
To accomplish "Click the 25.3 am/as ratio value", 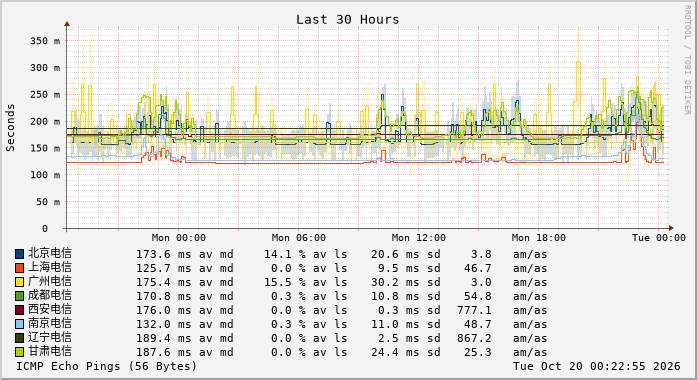I will [x=478, y=352].
